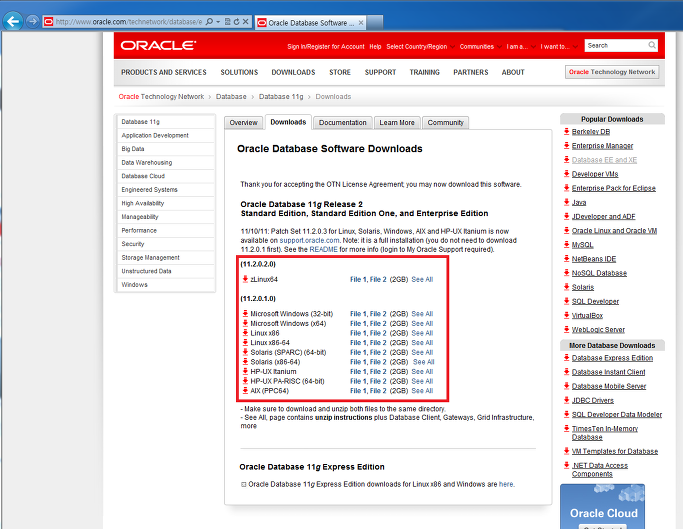Image resolution: width=683 pixels, height=529 pixels.
Task: Open the address bar dropdown arrow
Action: 218,21
